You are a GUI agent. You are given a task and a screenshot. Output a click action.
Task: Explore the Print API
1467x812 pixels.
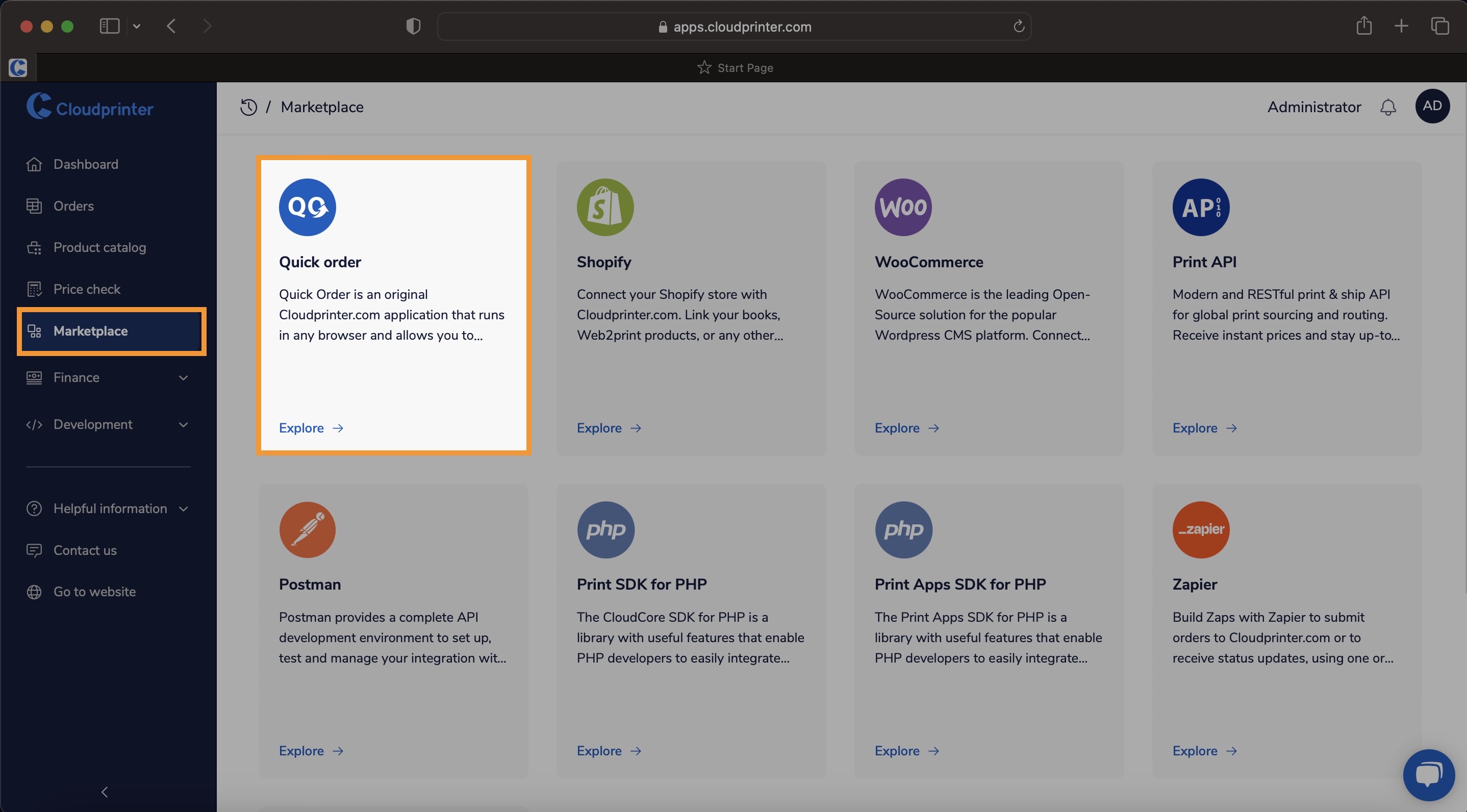(1205, 428)
